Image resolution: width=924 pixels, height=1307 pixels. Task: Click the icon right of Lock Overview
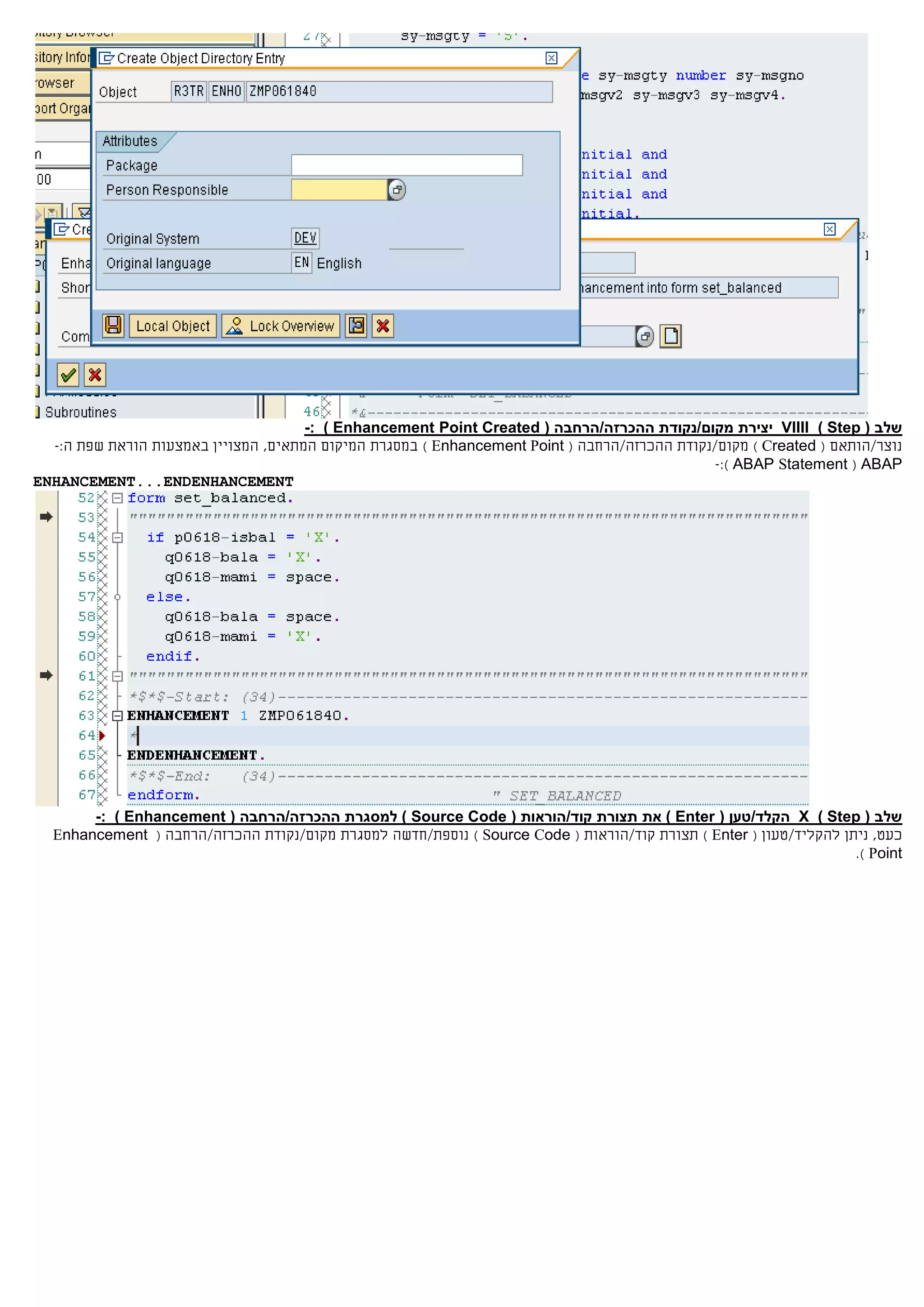(356, 325)
